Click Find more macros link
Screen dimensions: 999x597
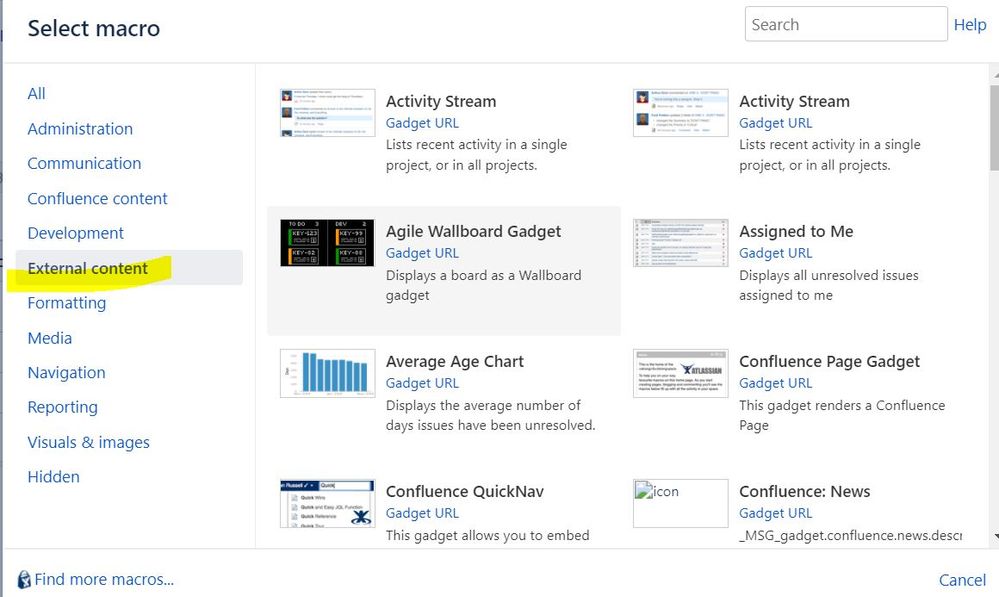tap(104, 579)
